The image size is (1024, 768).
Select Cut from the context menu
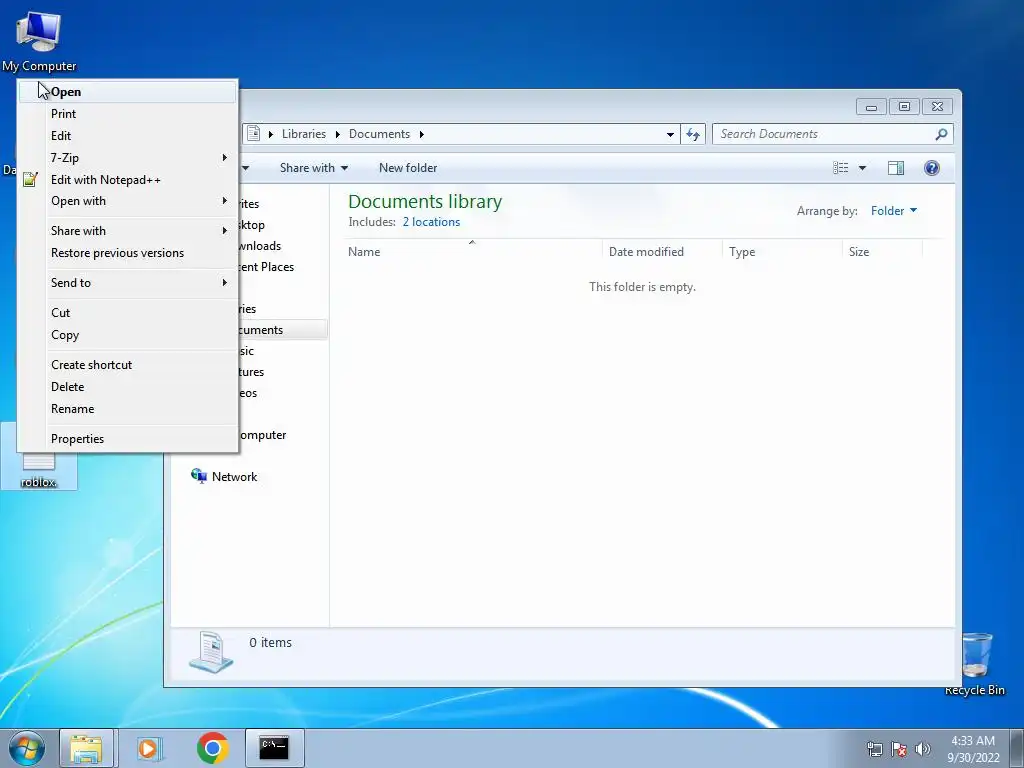point(127,313)
